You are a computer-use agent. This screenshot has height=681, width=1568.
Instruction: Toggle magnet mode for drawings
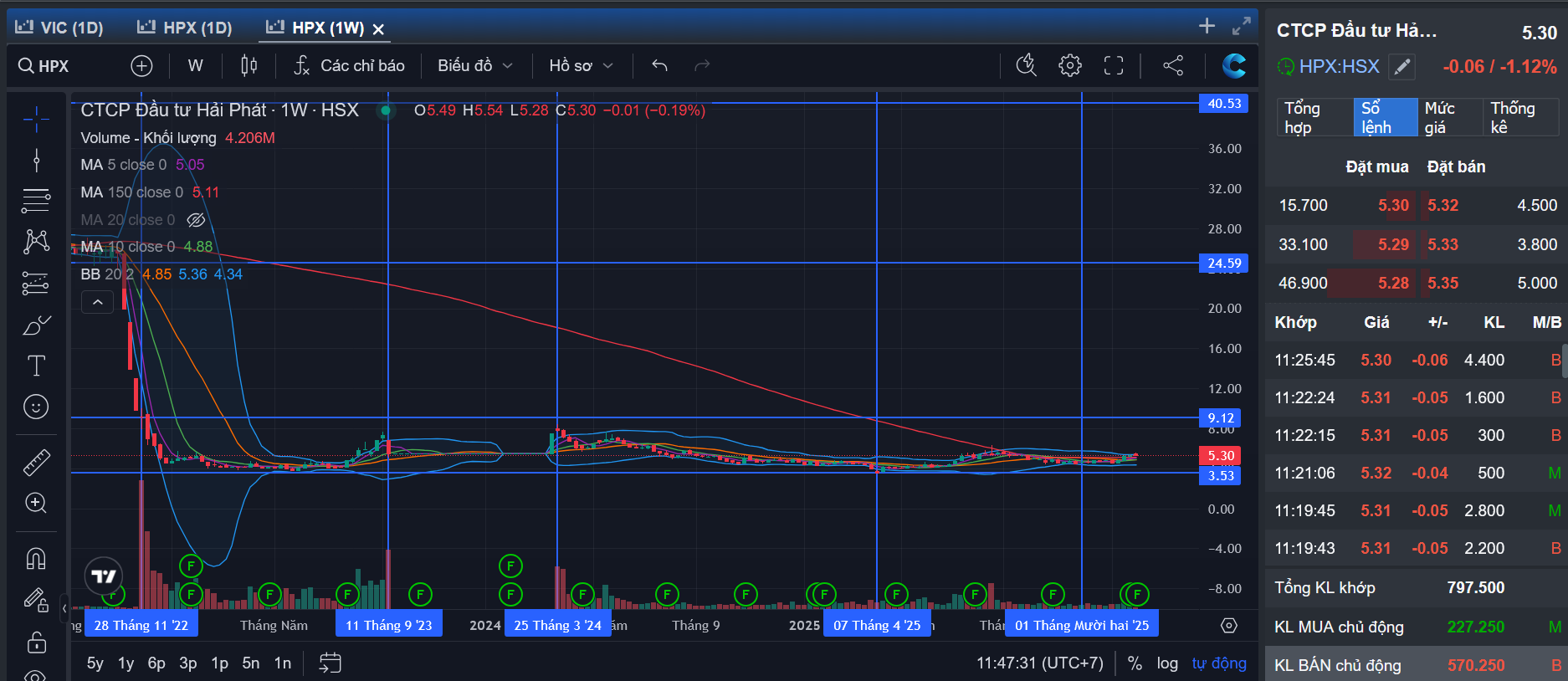[36, 558]
